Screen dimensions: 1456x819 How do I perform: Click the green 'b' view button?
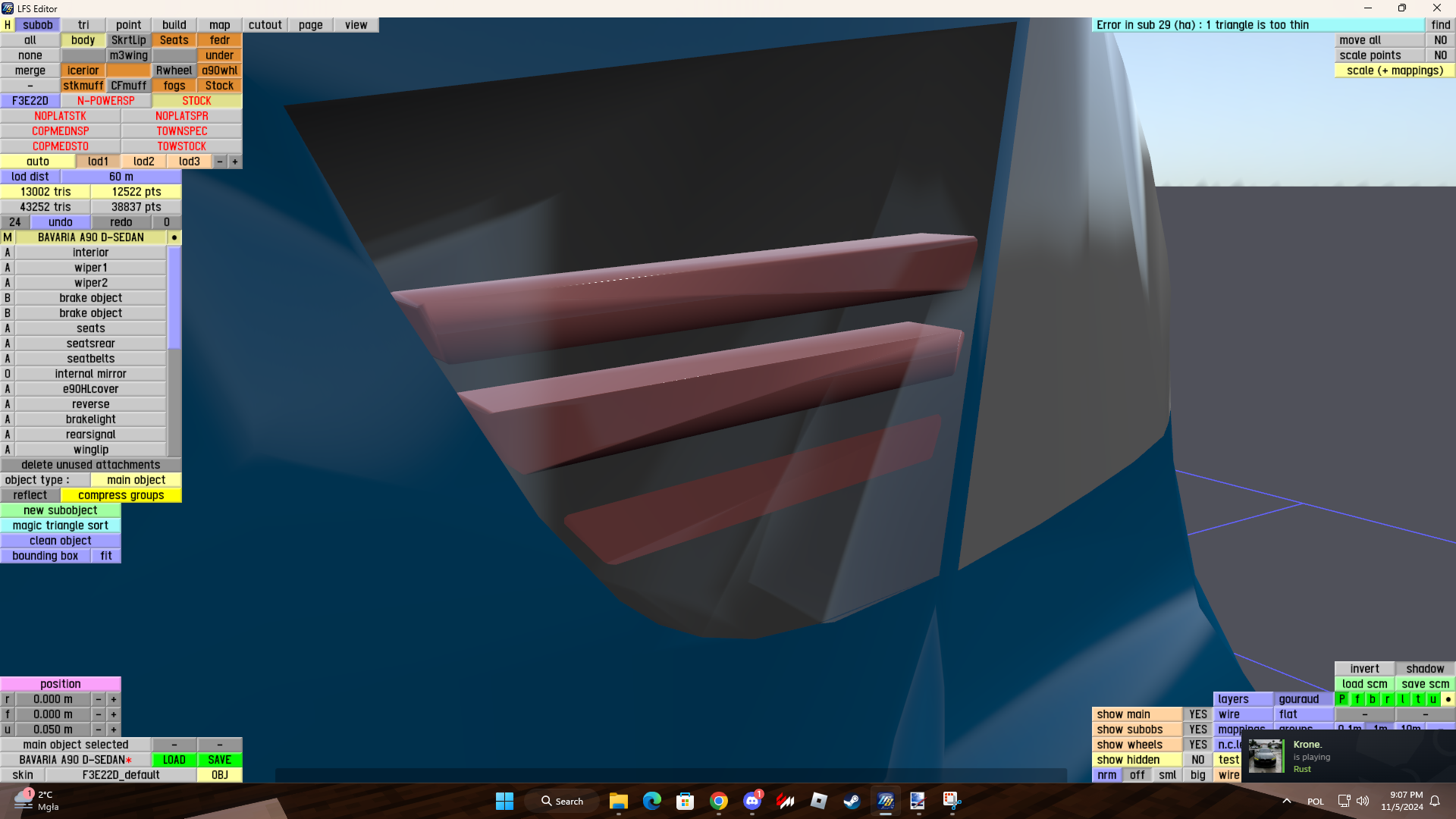click(1373, 699)
